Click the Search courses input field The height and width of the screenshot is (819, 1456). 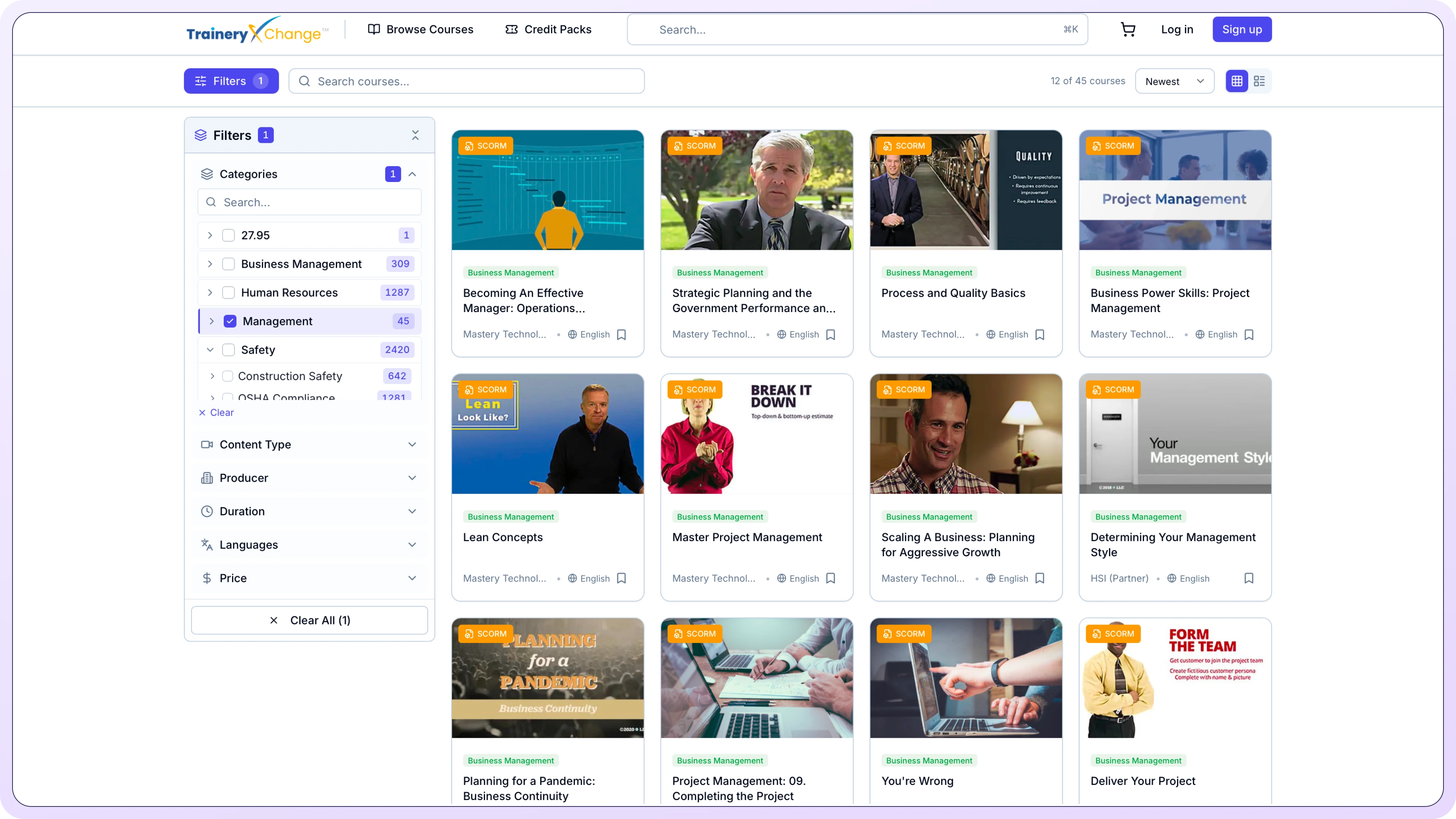[466, 82]
